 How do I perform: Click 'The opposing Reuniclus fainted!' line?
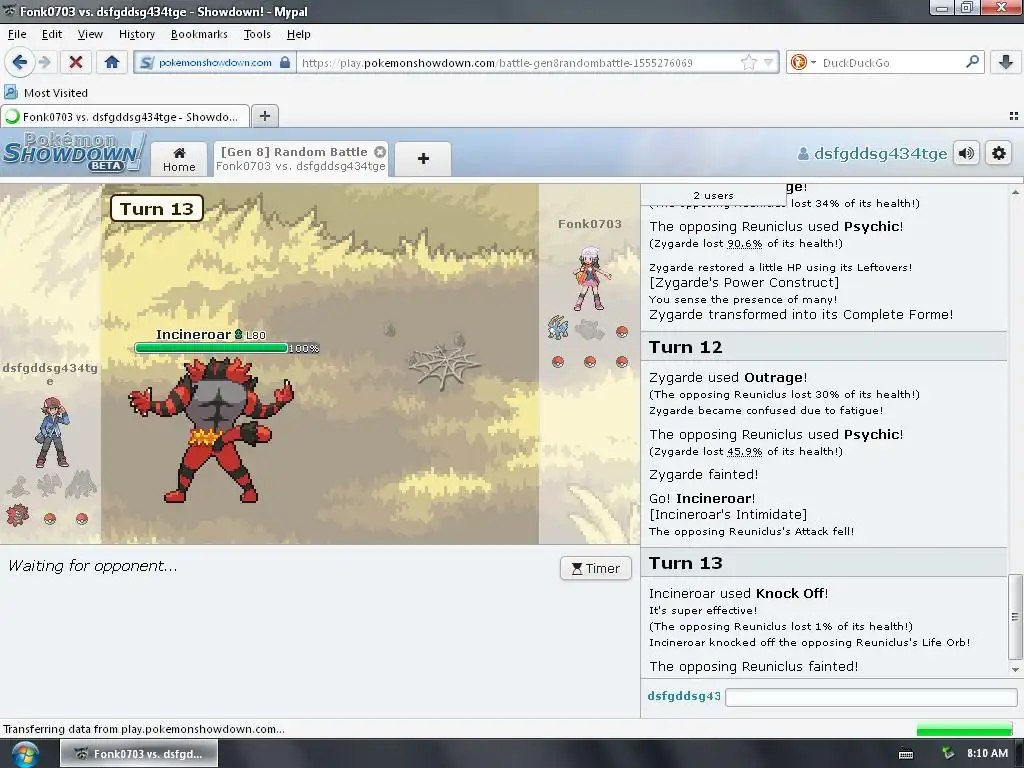click(x=754, y=666)
